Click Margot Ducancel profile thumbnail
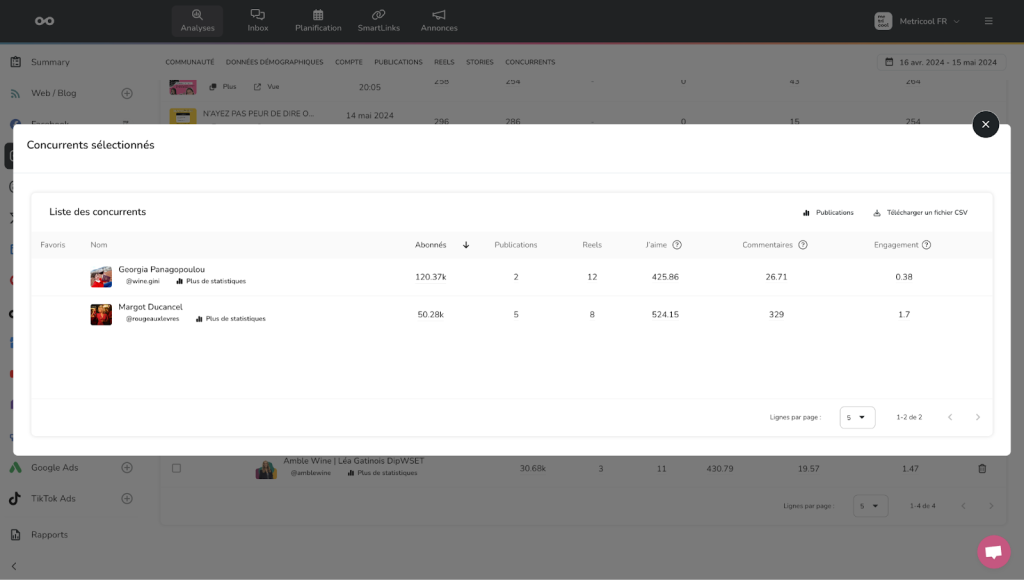 coord(101,314)
